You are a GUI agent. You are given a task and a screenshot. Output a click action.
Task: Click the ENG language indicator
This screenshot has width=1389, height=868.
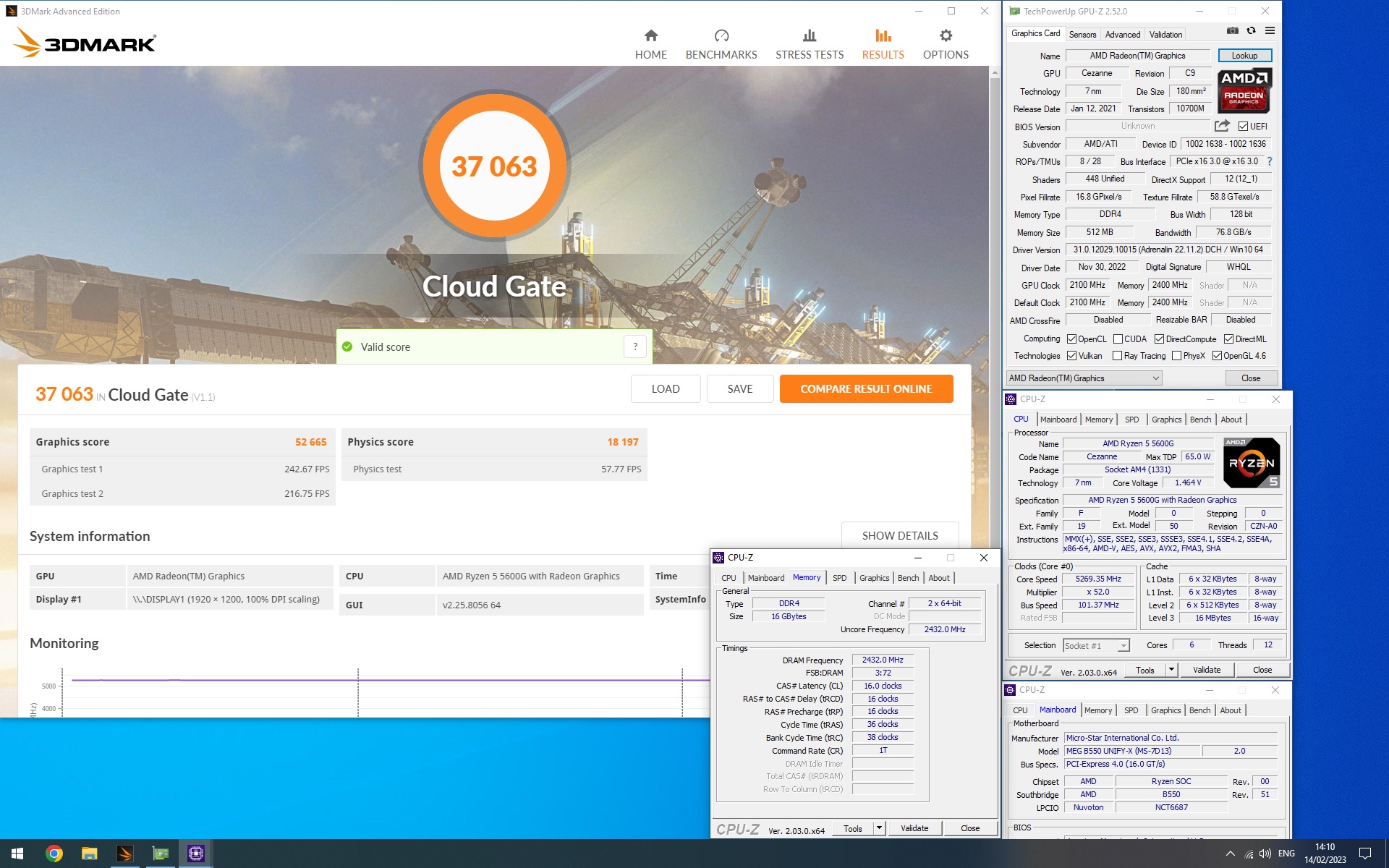point(1286,854)
